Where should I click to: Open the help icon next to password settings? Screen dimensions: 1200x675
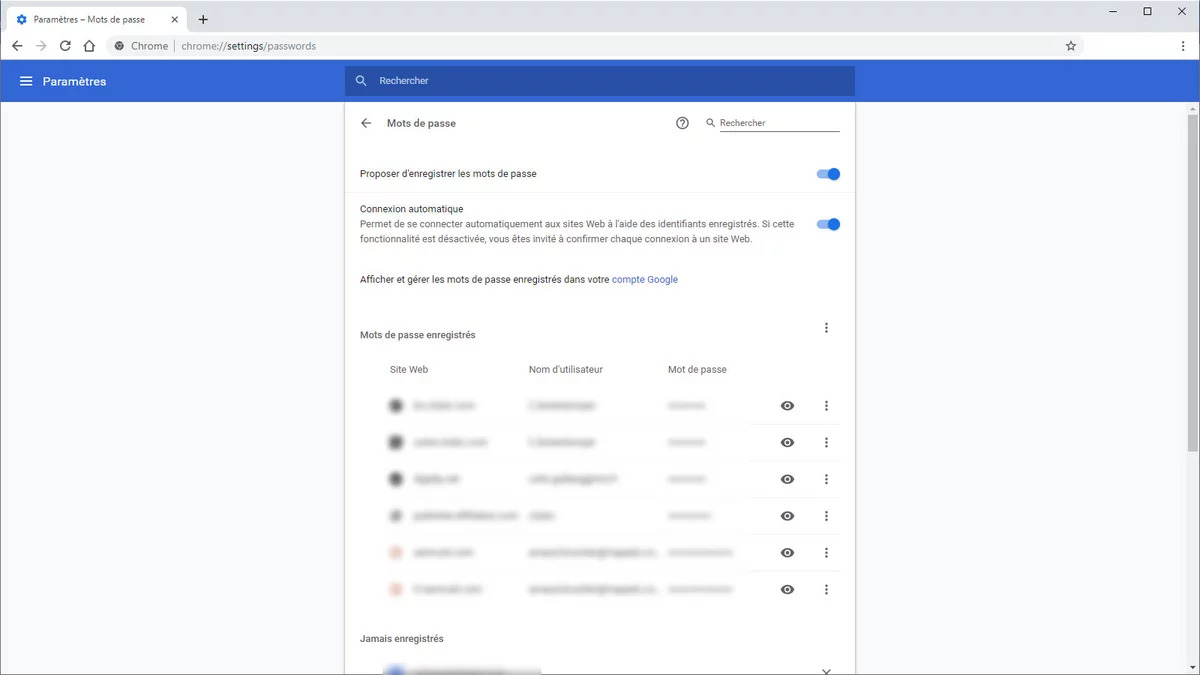click(x=682, y=123)
